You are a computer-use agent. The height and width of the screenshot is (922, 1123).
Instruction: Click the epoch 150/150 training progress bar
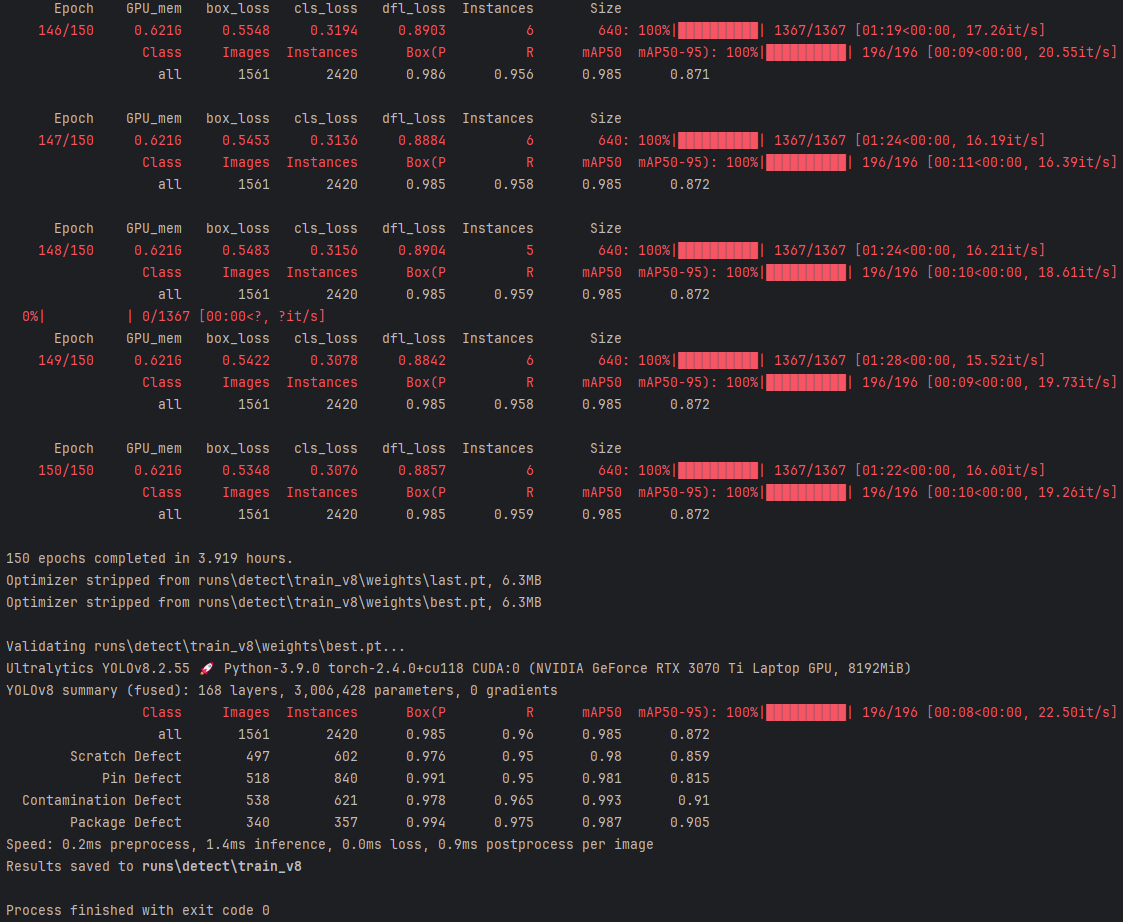point(717,470)
